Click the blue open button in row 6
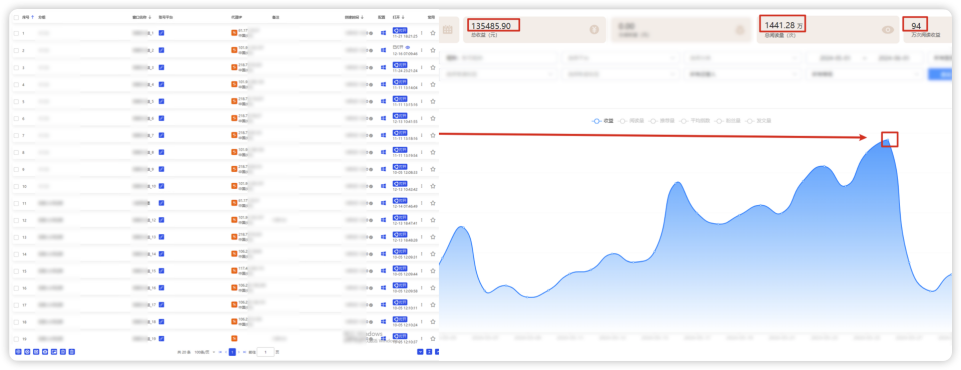This screenshot has height=370, width=961. point(400,115)
